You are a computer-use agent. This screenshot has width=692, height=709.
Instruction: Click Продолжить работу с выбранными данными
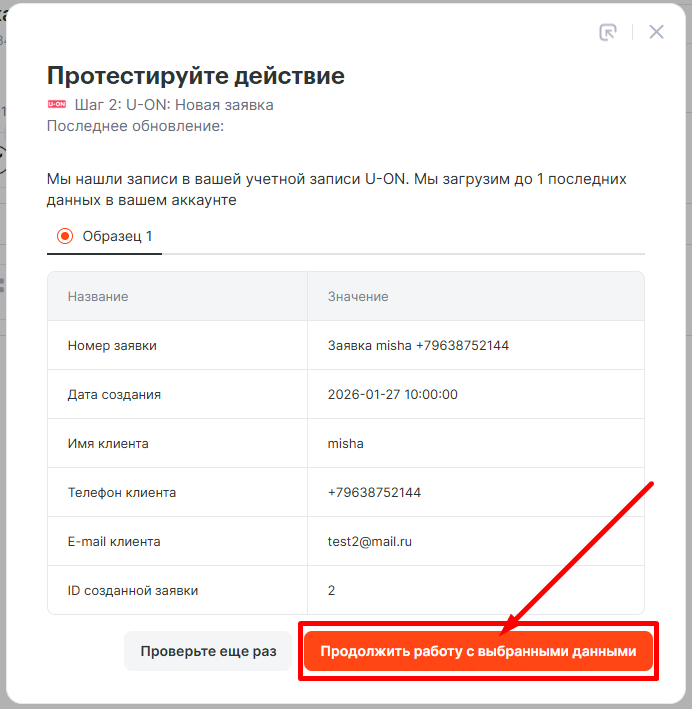pyautogui.click(x=478, y=651)
